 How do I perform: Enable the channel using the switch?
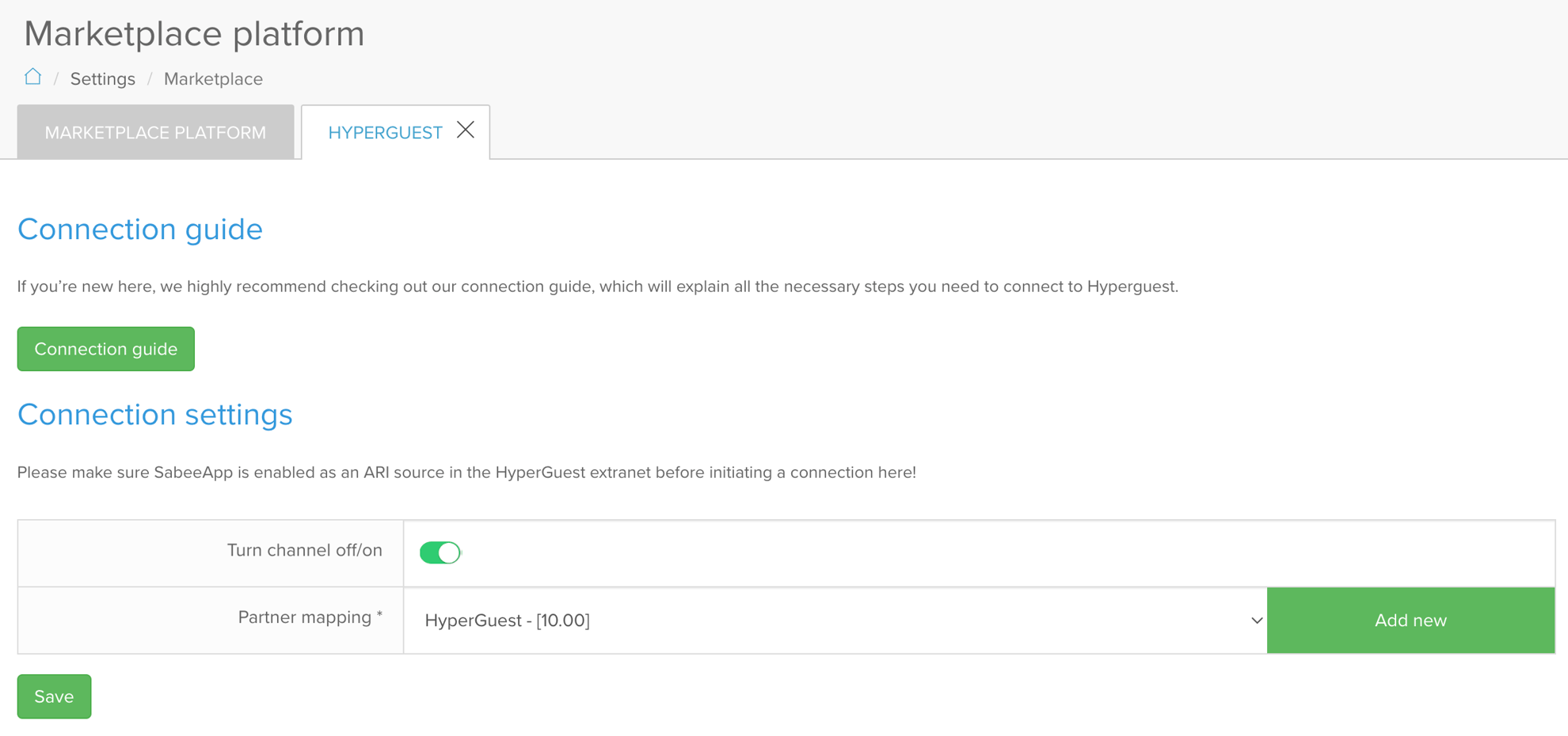pyautogui.click(x=440, y=552)
